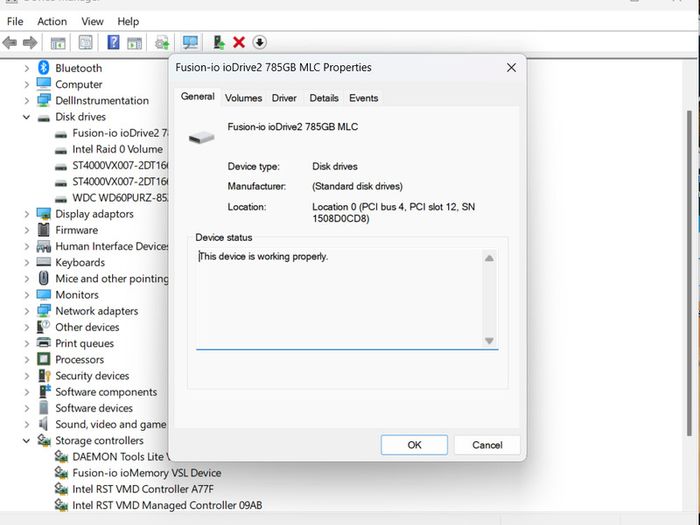Screen dimensions: 700x525
Task: Click the DellInstrumentation category icon
Action: 44,100
